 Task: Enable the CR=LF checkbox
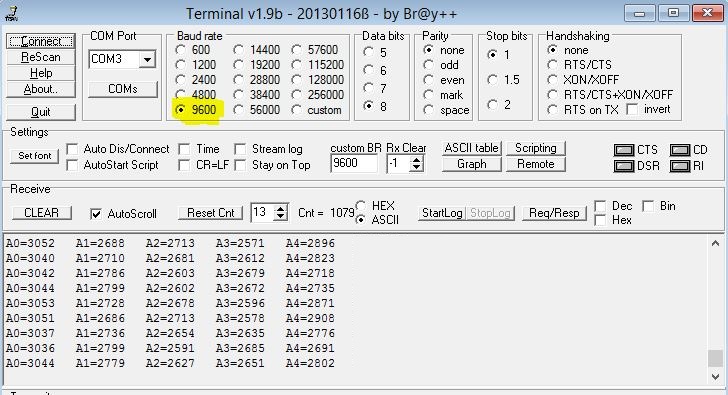click(x=184, y=165)
